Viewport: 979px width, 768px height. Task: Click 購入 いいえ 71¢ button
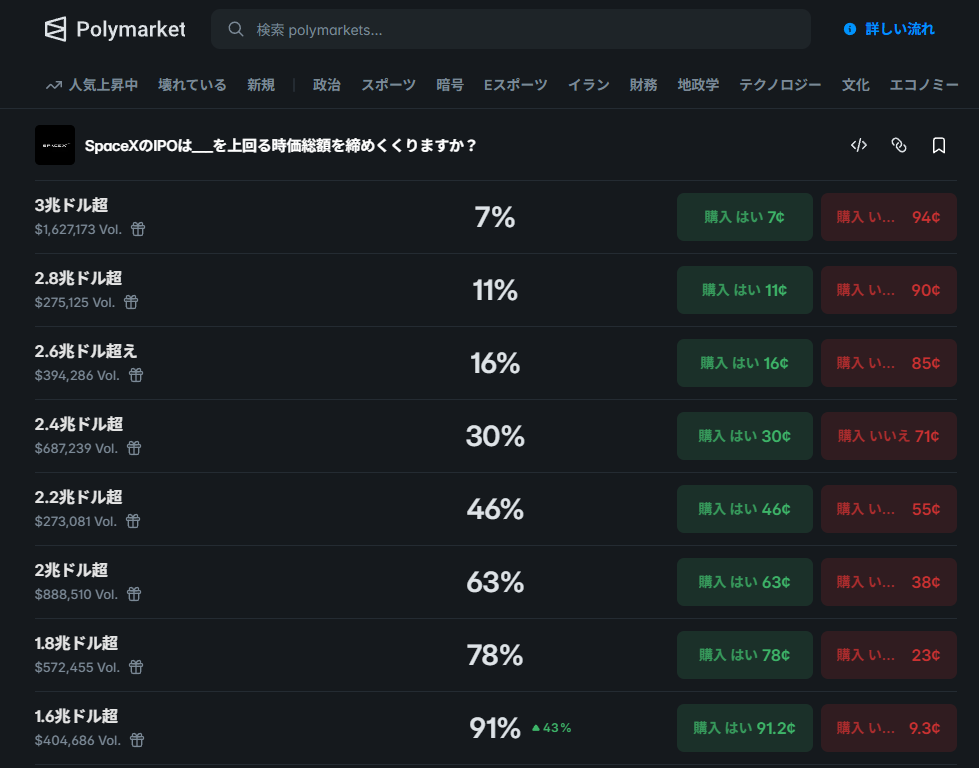888,436
